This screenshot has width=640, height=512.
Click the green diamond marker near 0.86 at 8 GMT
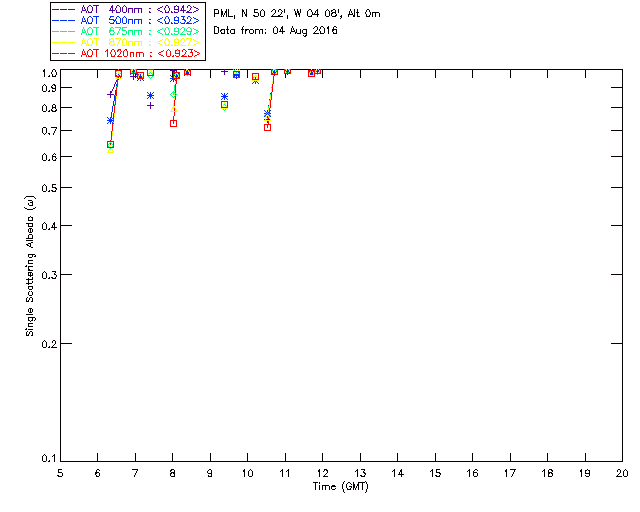pyautogui.click(x=173, y=95)
